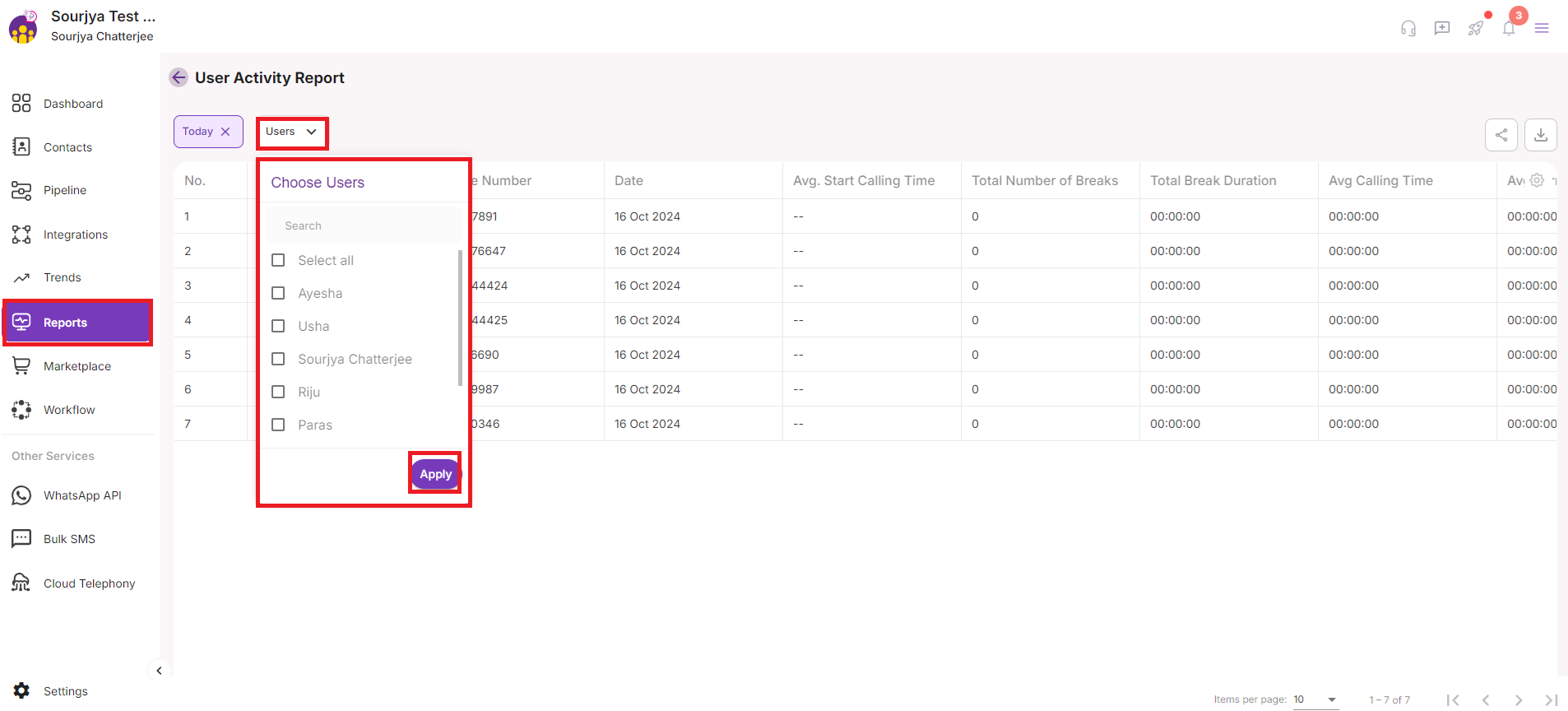The width and height of the screenshot is (1568, 711).
Task: Open the hamburger menu icon
Action: [x=1542, y=29]
